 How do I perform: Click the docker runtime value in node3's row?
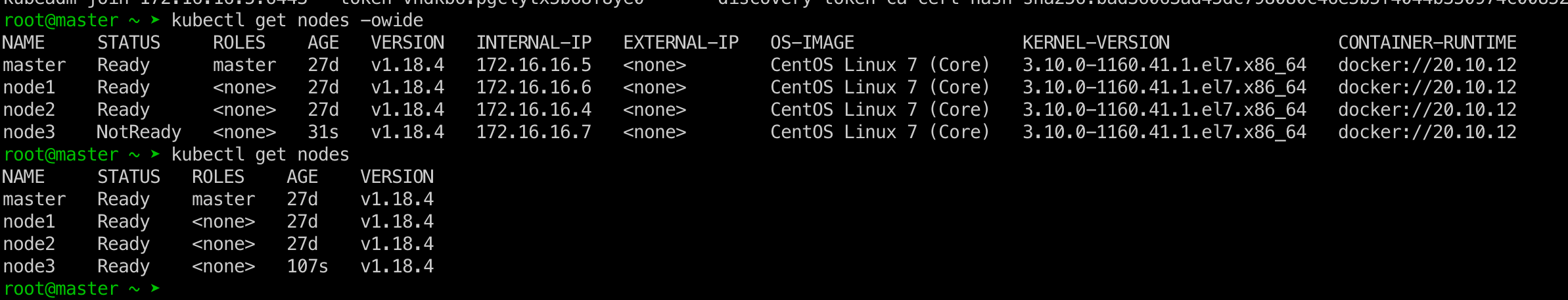tap(1427, 132)
